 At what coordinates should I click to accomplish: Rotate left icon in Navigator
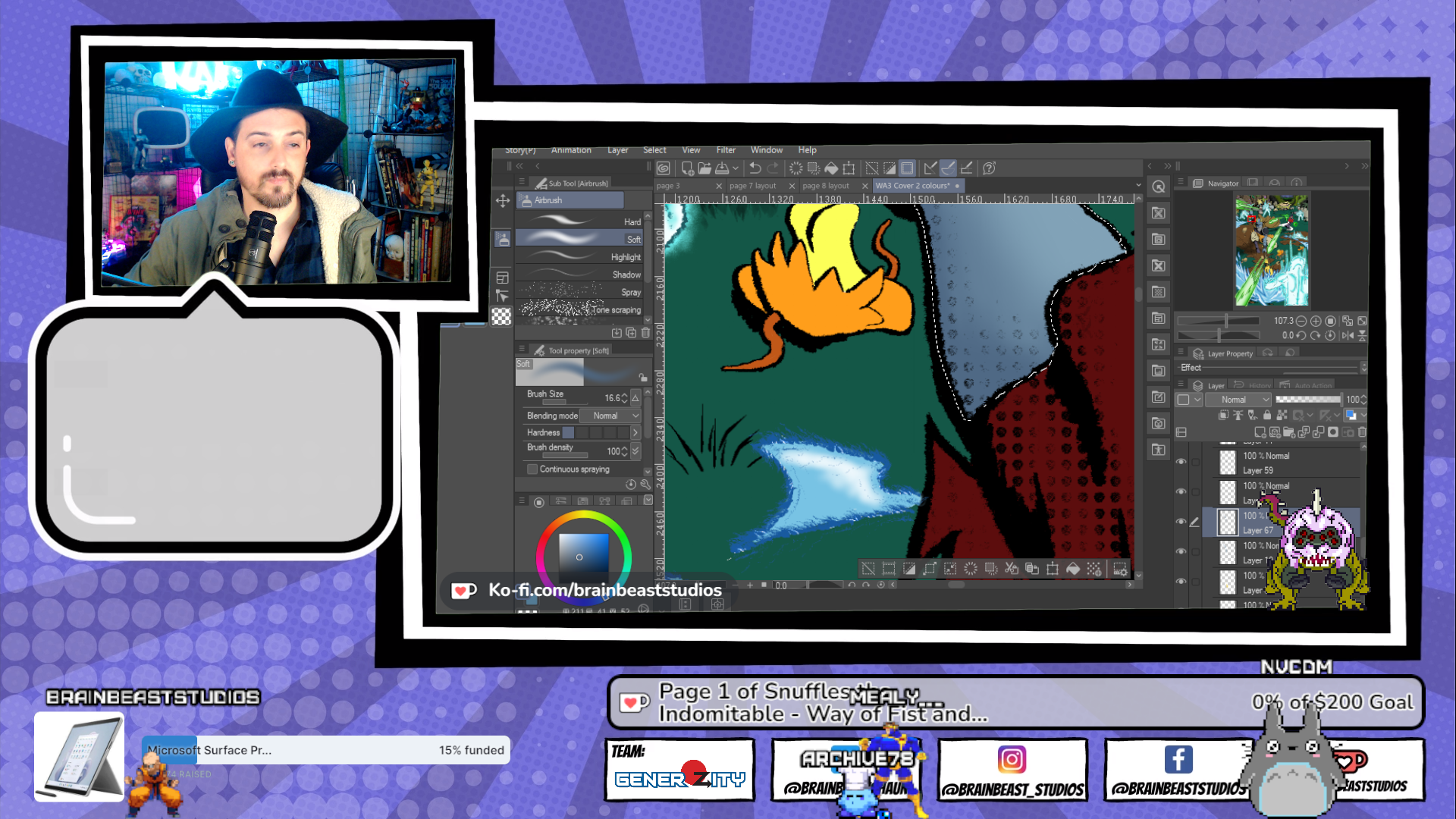click(1301, 335)
